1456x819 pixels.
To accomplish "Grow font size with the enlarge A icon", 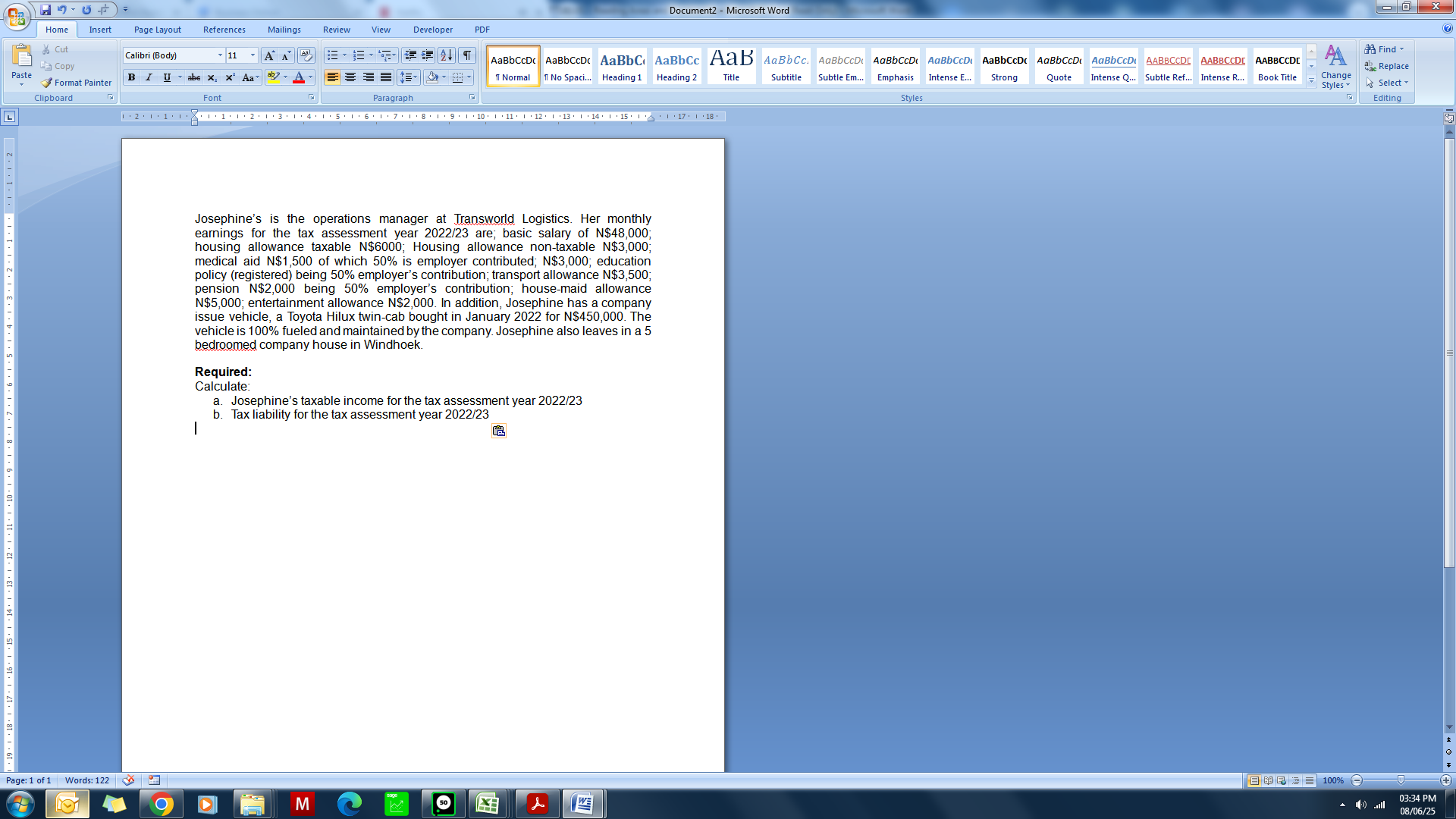I will (269, 55).
